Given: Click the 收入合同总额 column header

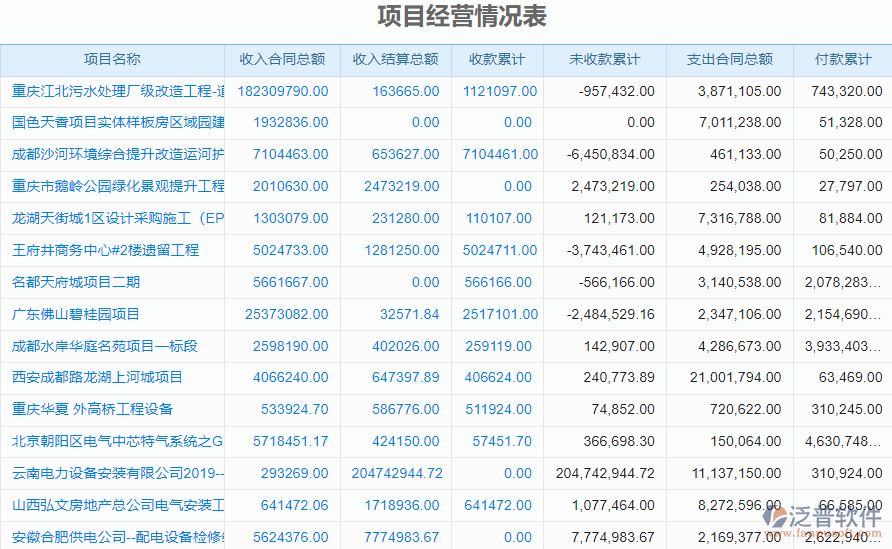Looking at the screenshot, I should [282, 60].
